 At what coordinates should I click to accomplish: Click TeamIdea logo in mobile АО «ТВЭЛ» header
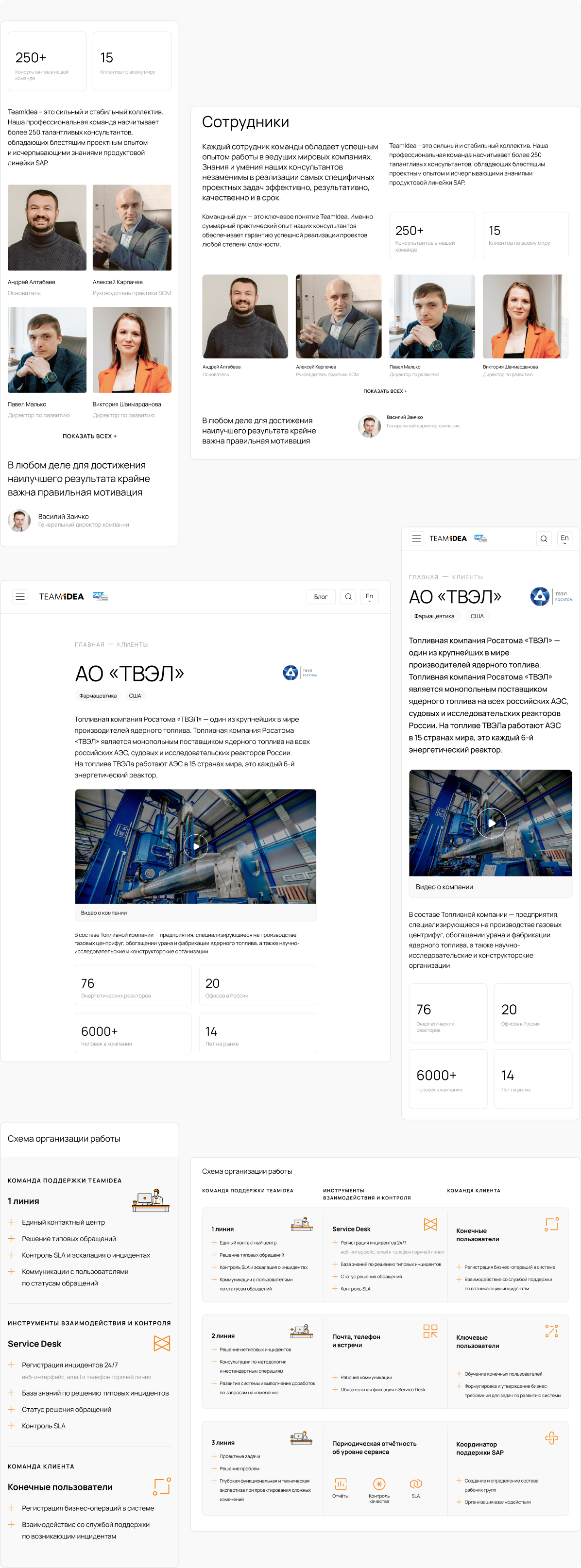click(x=448, y=538)
